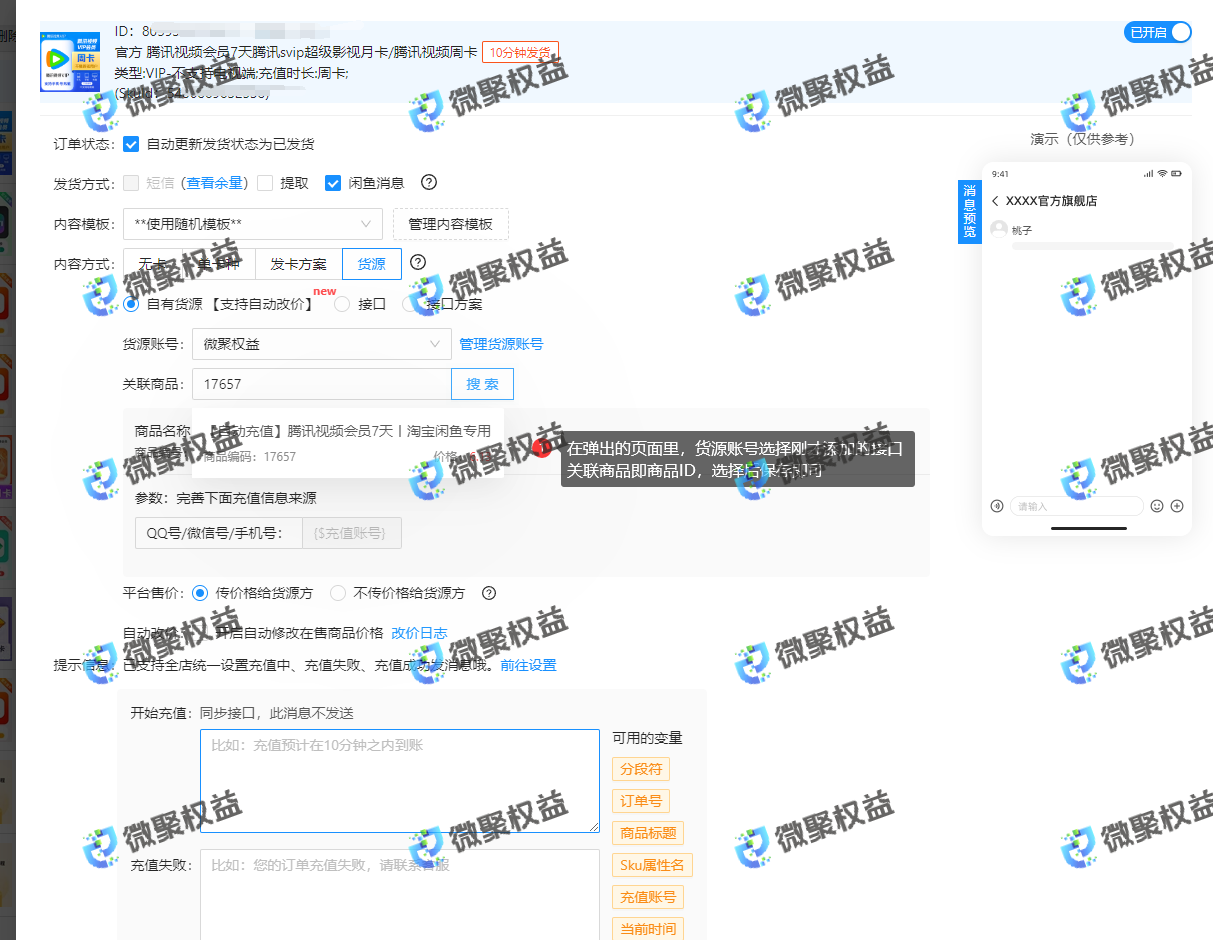This screenshot has height=940, width=1213.
Task: Click the help icon beside 闲鱼消息
Action: coord(429,182)
